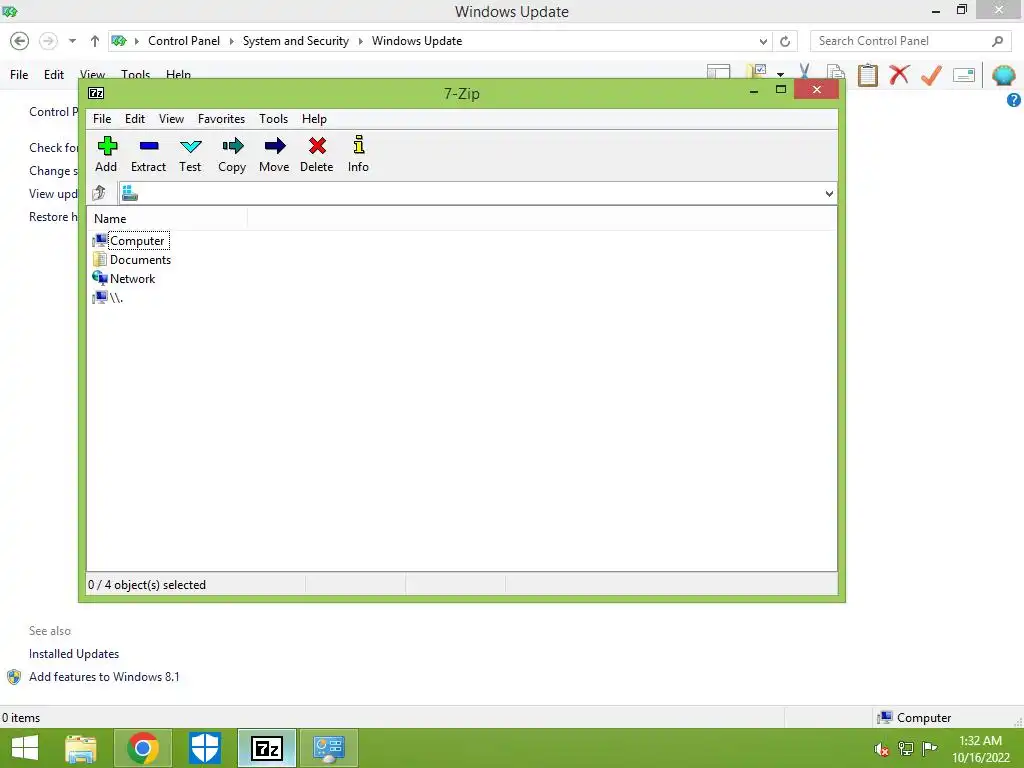This screenshot has width=1024, height=768.
Task: Click Back arrow in Windows Update window
Action: click(x=20, y=41)
